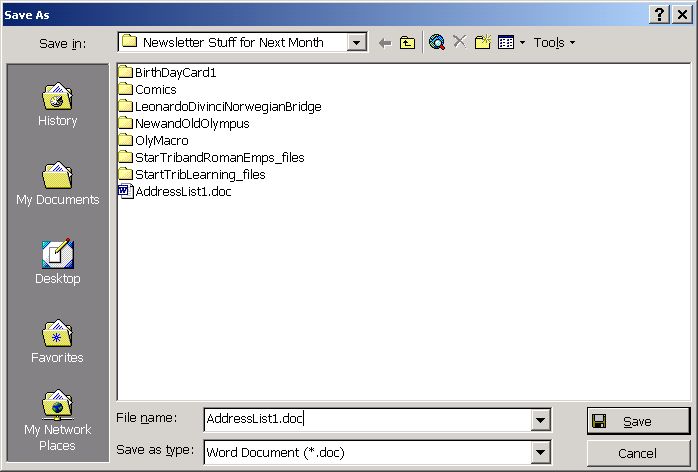Click the Delete X icon

460,42
